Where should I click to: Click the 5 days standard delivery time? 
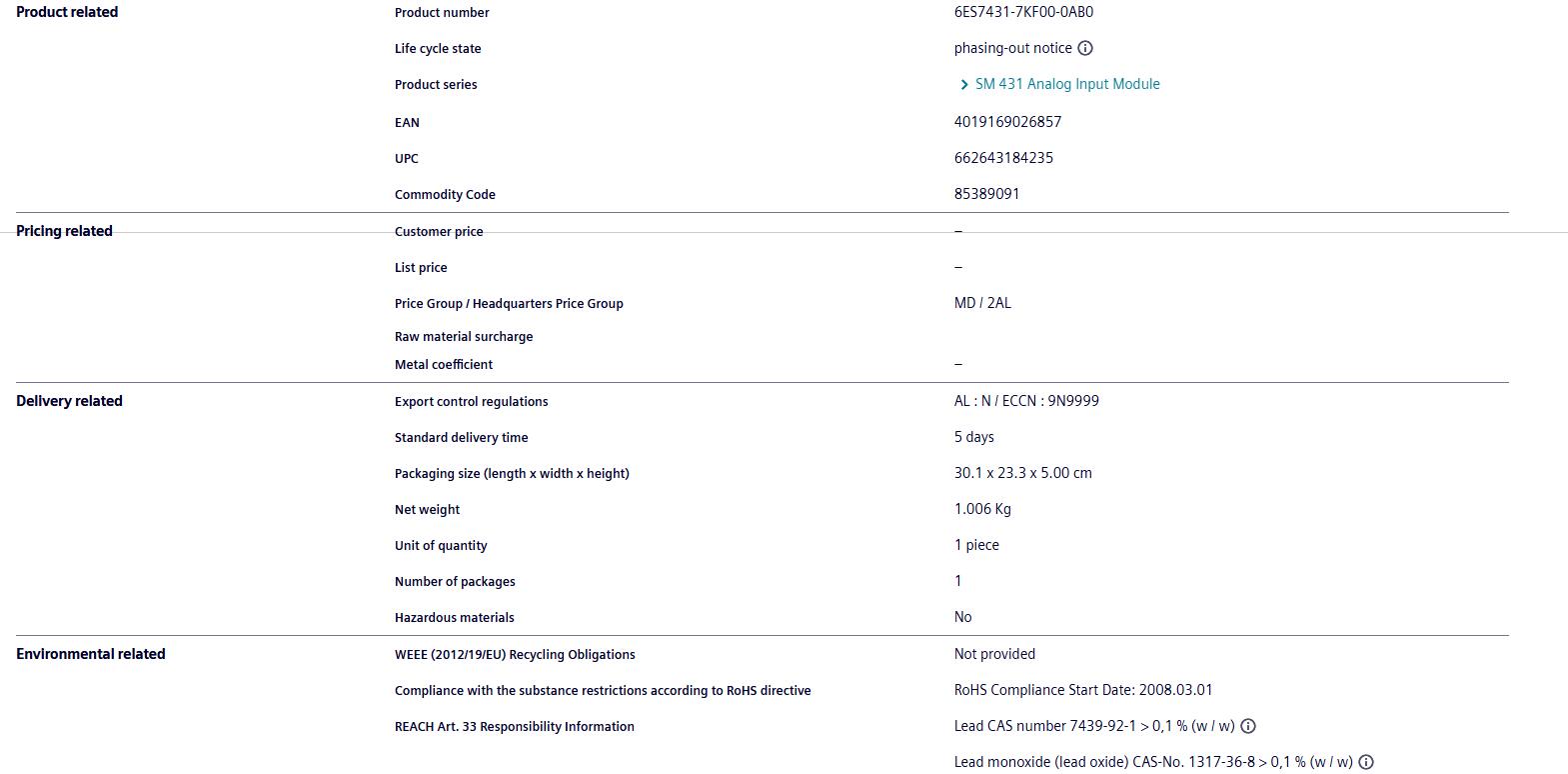click(973, 437)
